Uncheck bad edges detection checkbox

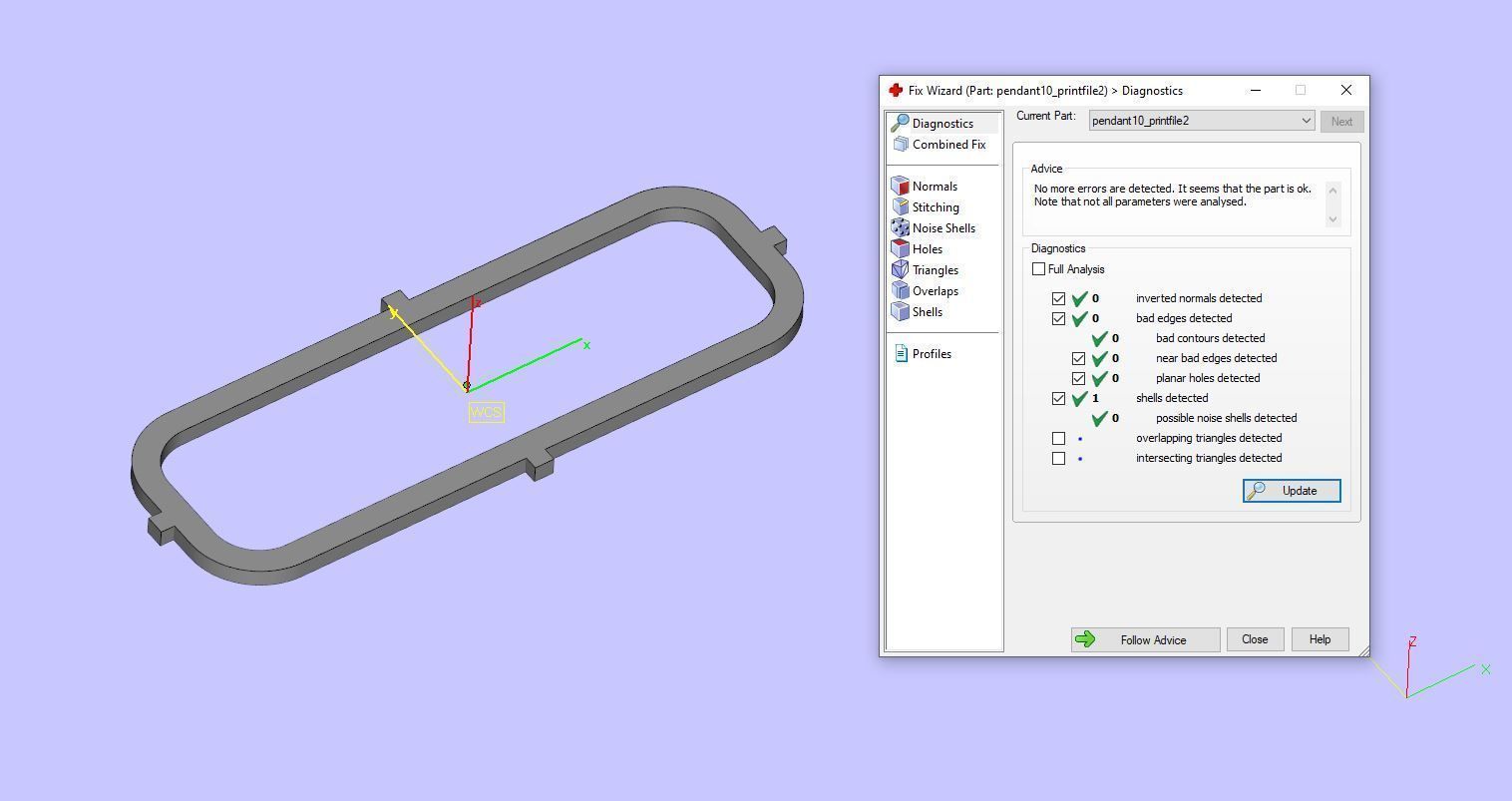pyautogui.click(x=1058, y=318)
